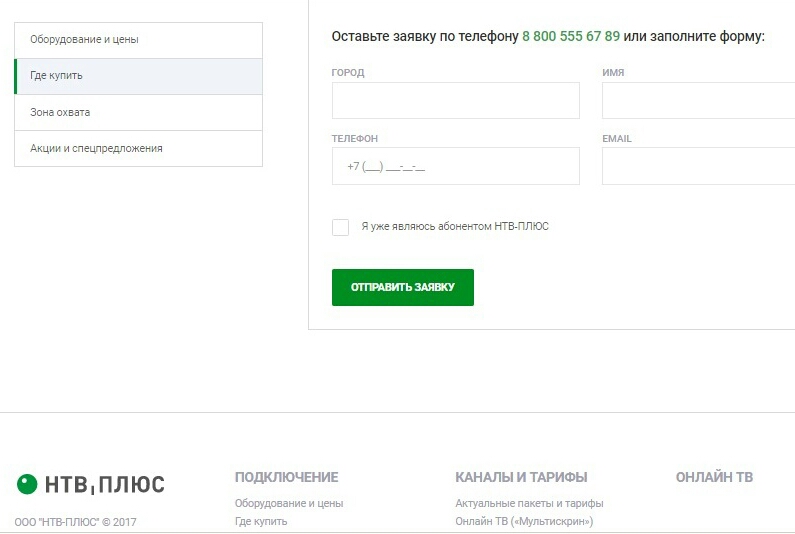Image resolution: width=795 pixels, height=534 pixels.
Task: Click the phone number 8 800 555 67 89
Action: [x=571, y=37]
